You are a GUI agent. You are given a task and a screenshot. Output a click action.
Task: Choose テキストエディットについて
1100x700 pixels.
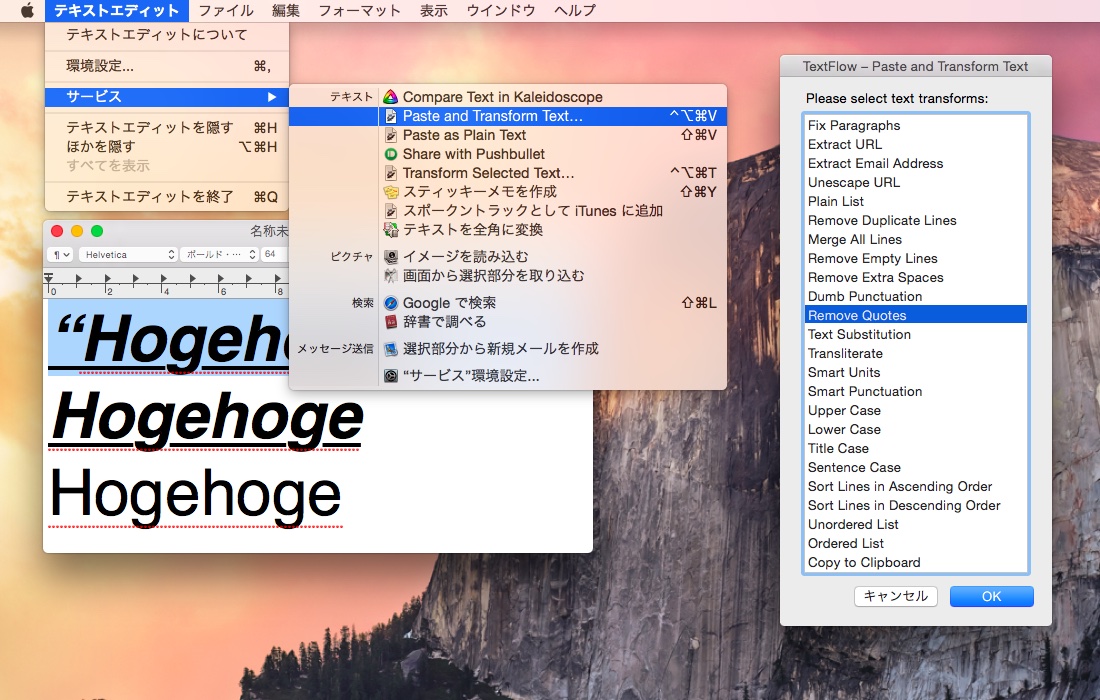pos(167,34)
